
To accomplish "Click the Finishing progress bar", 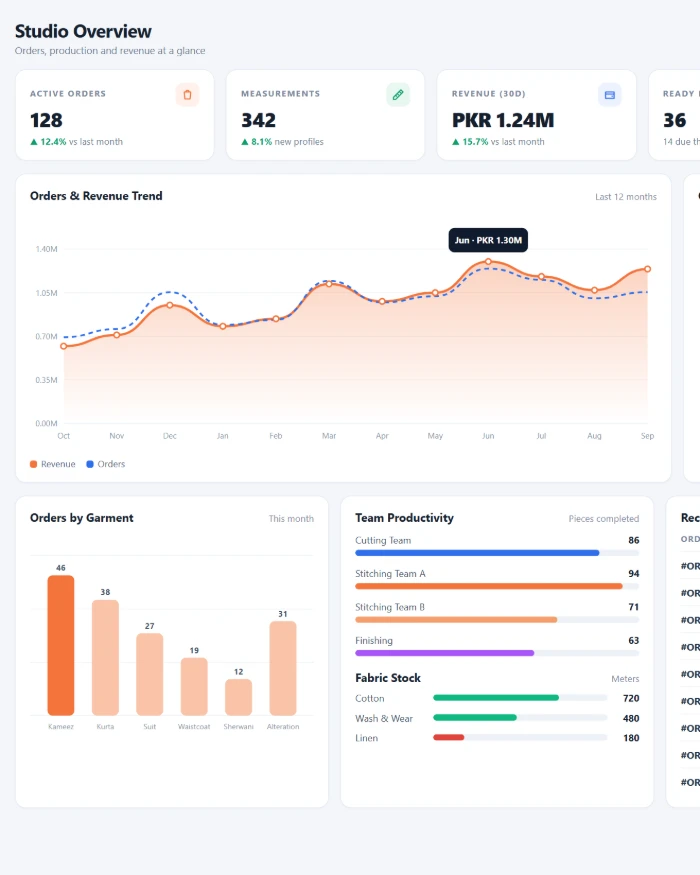I will pos(497,653).
